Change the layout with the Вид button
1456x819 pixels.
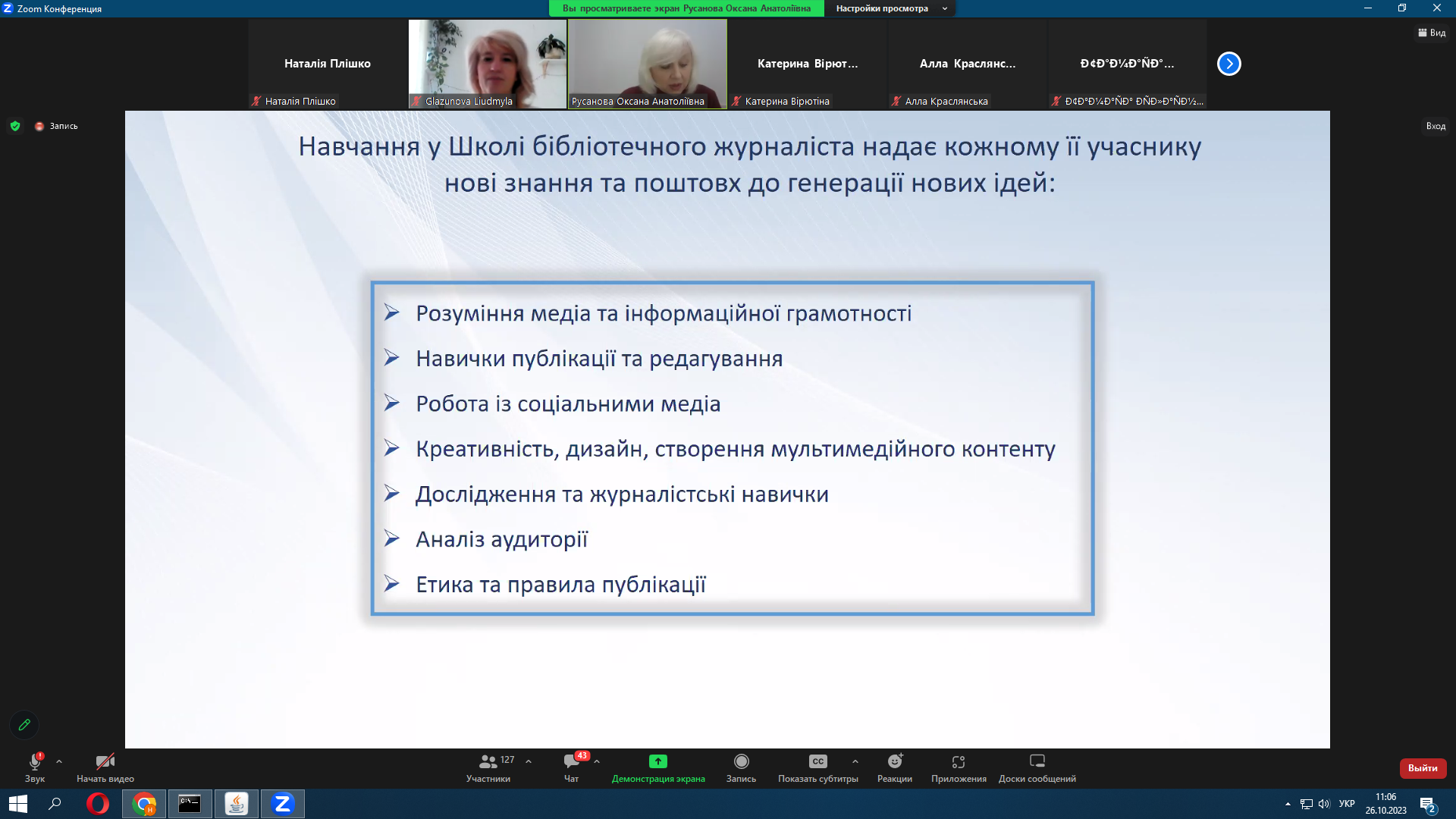(1432, 33)
